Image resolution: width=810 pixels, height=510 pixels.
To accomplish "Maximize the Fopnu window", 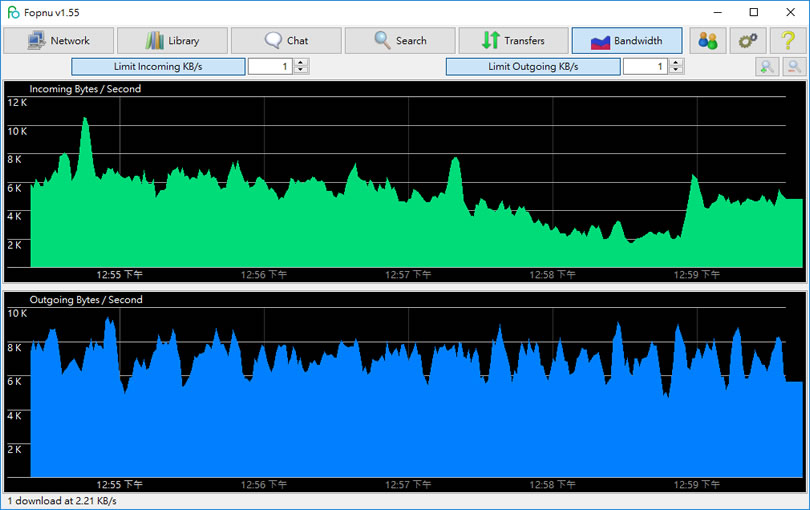I will tap(754, 12).
